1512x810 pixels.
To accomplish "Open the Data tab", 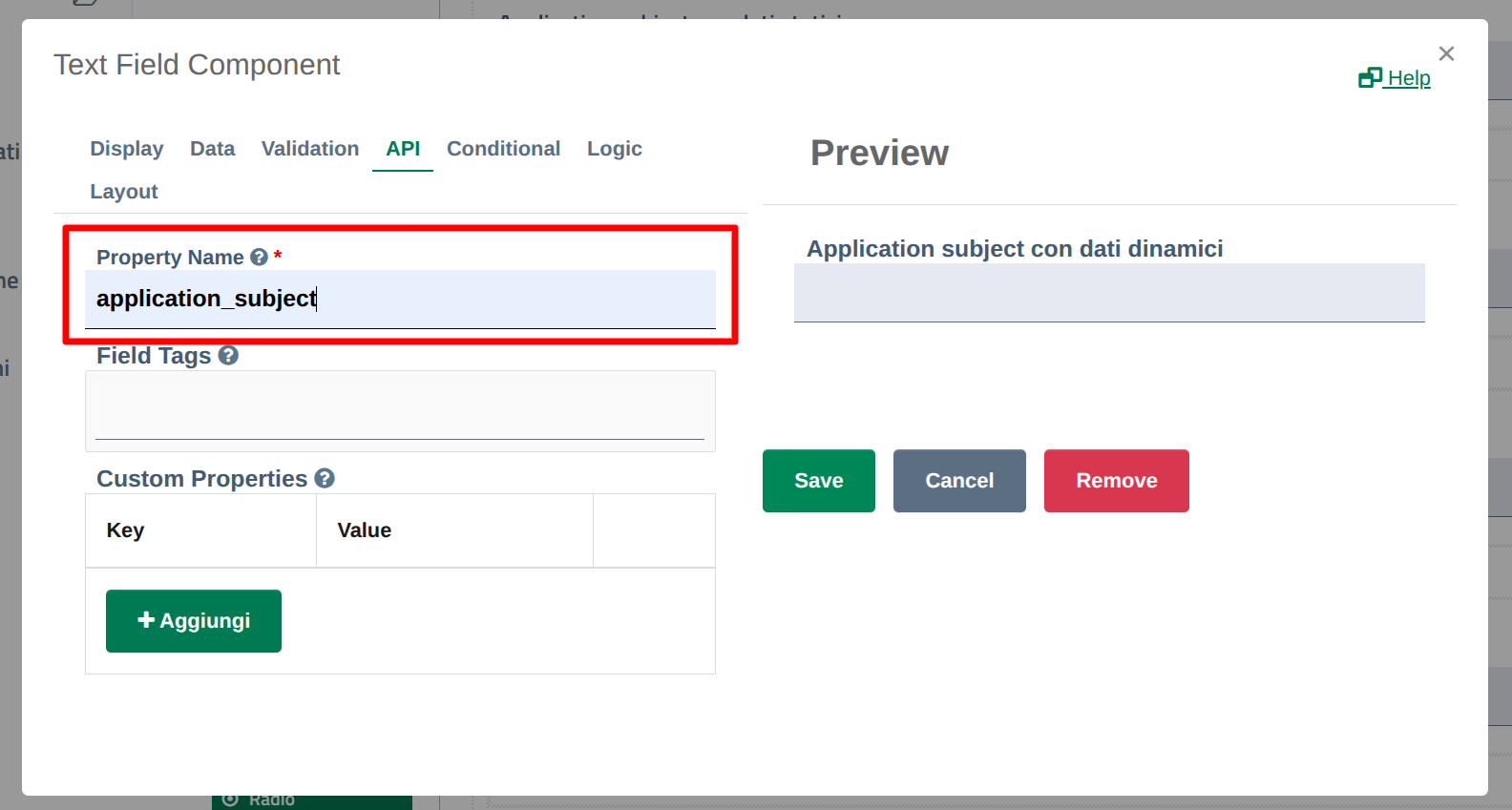I will point(212,149).
